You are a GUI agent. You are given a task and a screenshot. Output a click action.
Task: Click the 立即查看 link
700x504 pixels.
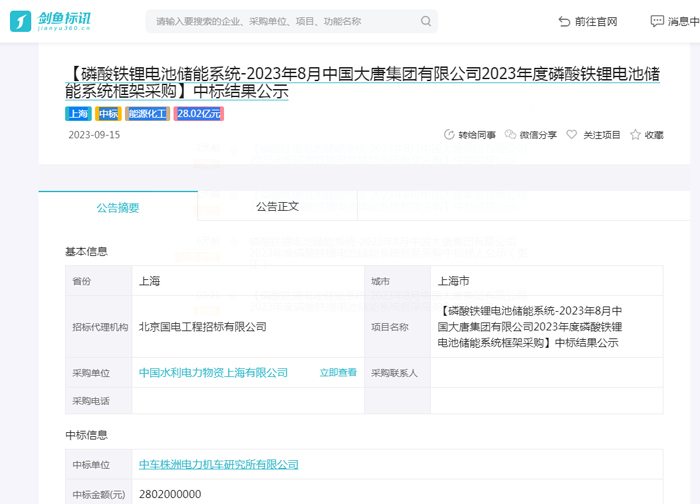(x=338, y=373)
